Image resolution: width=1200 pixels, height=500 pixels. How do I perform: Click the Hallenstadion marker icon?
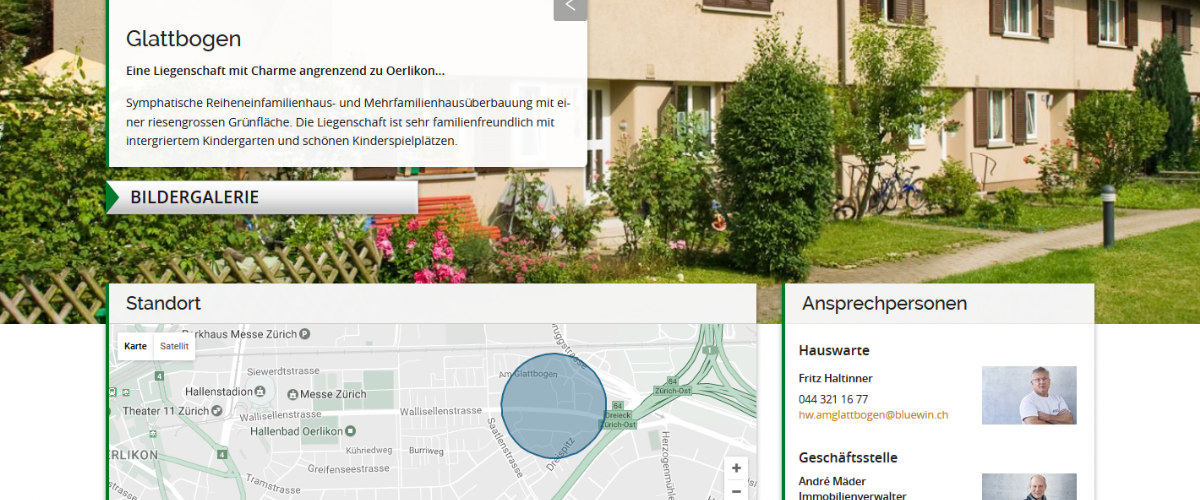click(260, 391)
